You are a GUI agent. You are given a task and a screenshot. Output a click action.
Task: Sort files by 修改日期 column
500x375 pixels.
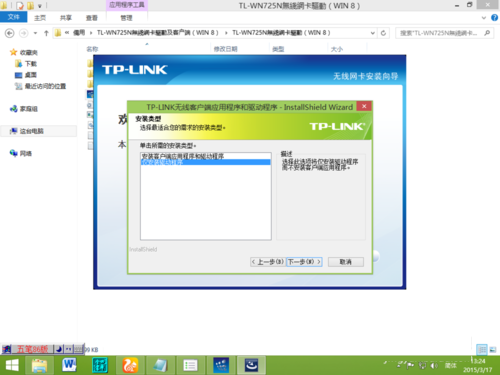coord(225,49)
